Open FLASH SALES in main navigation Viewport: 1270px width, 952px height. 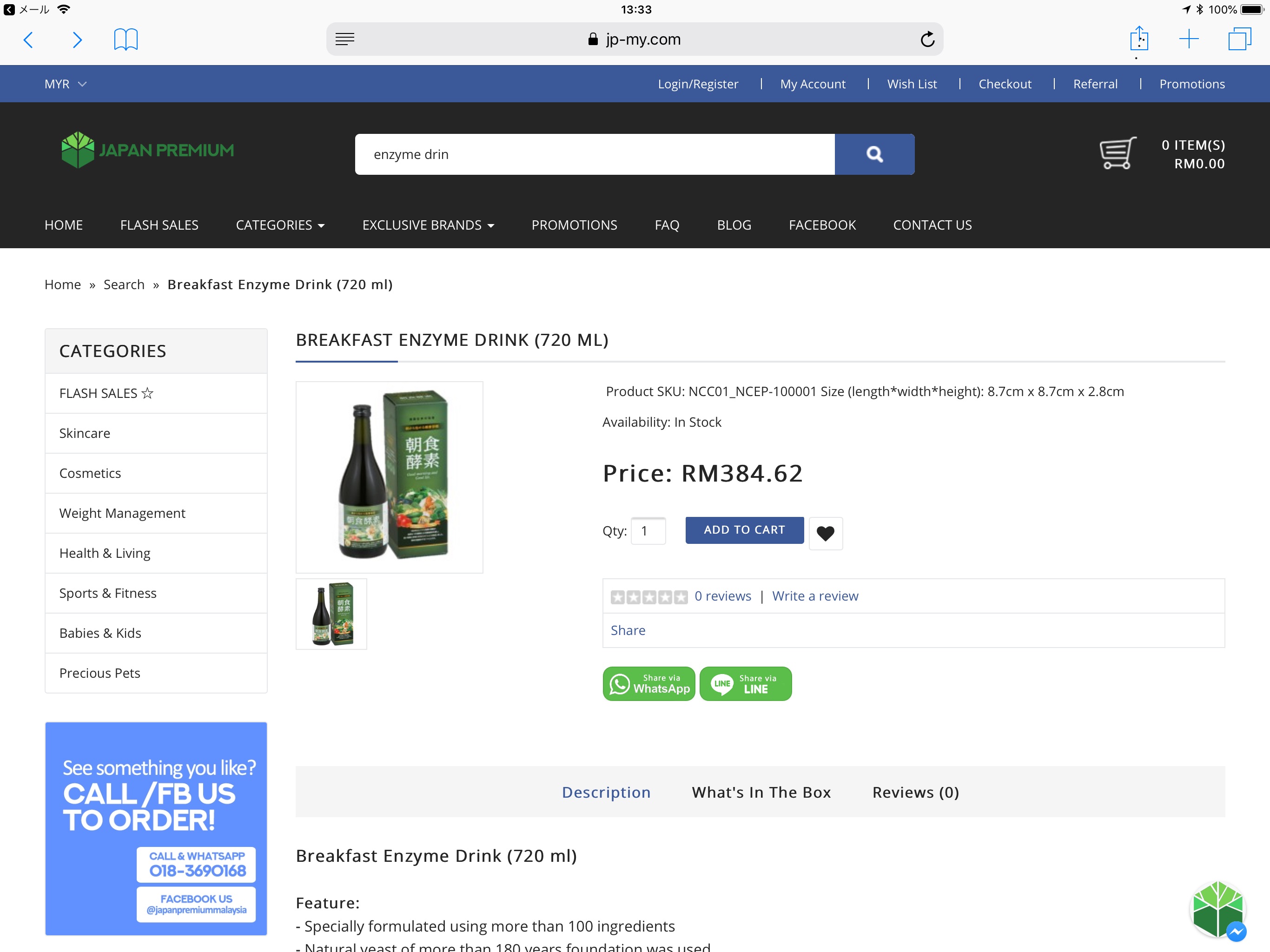[x=159, y=225]
